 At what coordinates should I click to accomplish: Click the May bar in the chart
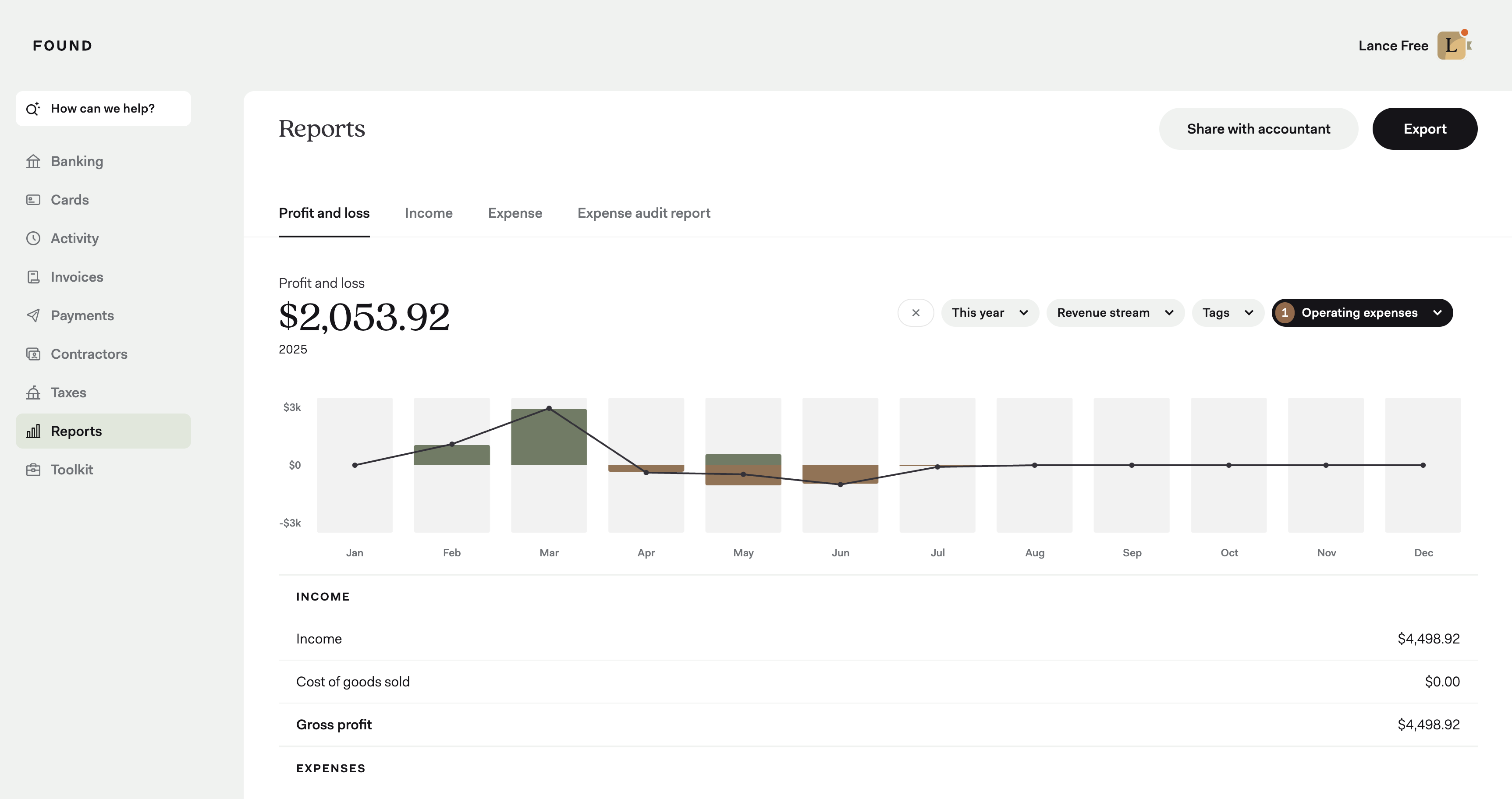click(x=743, y=469)
